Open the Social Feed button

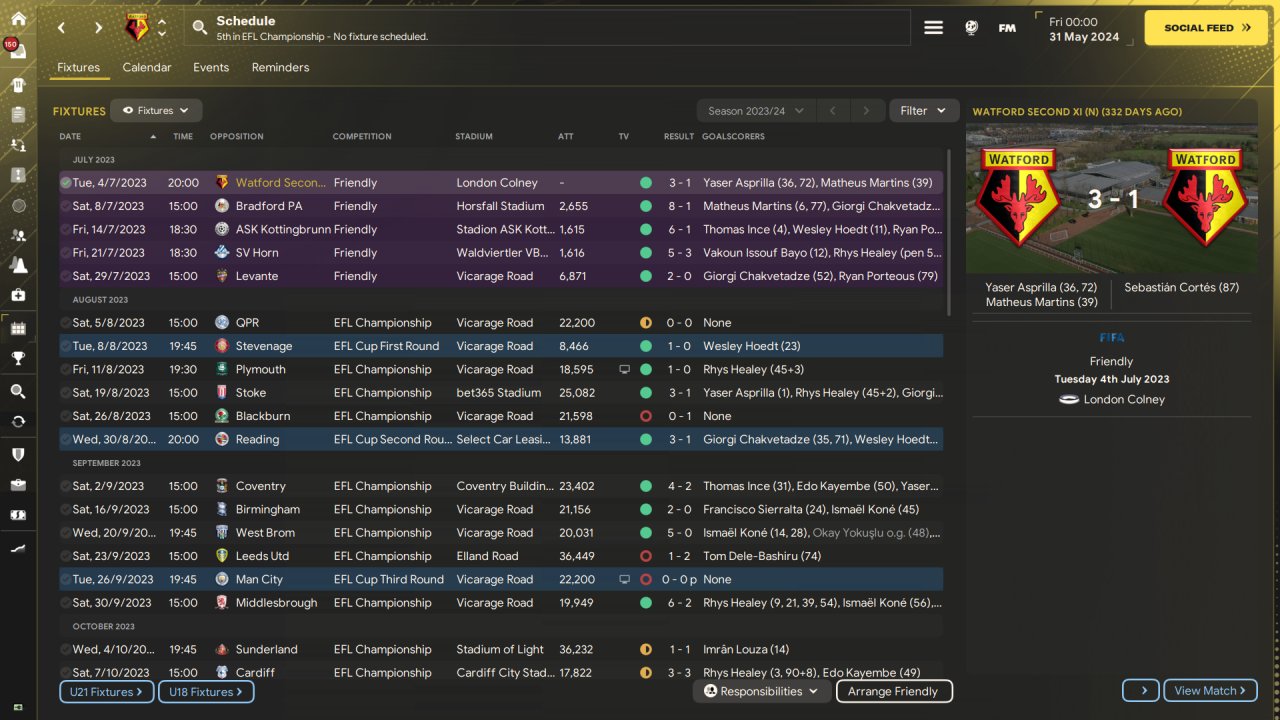pyautogui.click(x=1206, y=28)
